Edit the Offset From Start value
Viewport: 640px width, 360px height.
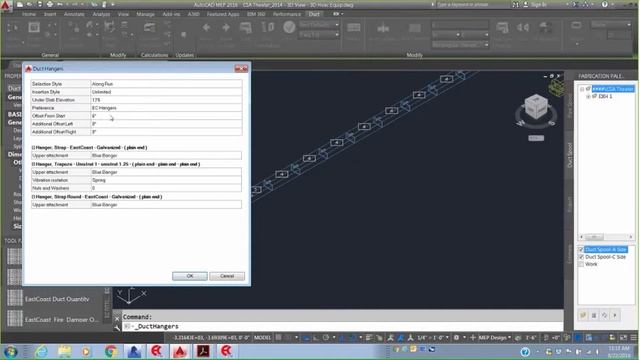coord(166,116)
